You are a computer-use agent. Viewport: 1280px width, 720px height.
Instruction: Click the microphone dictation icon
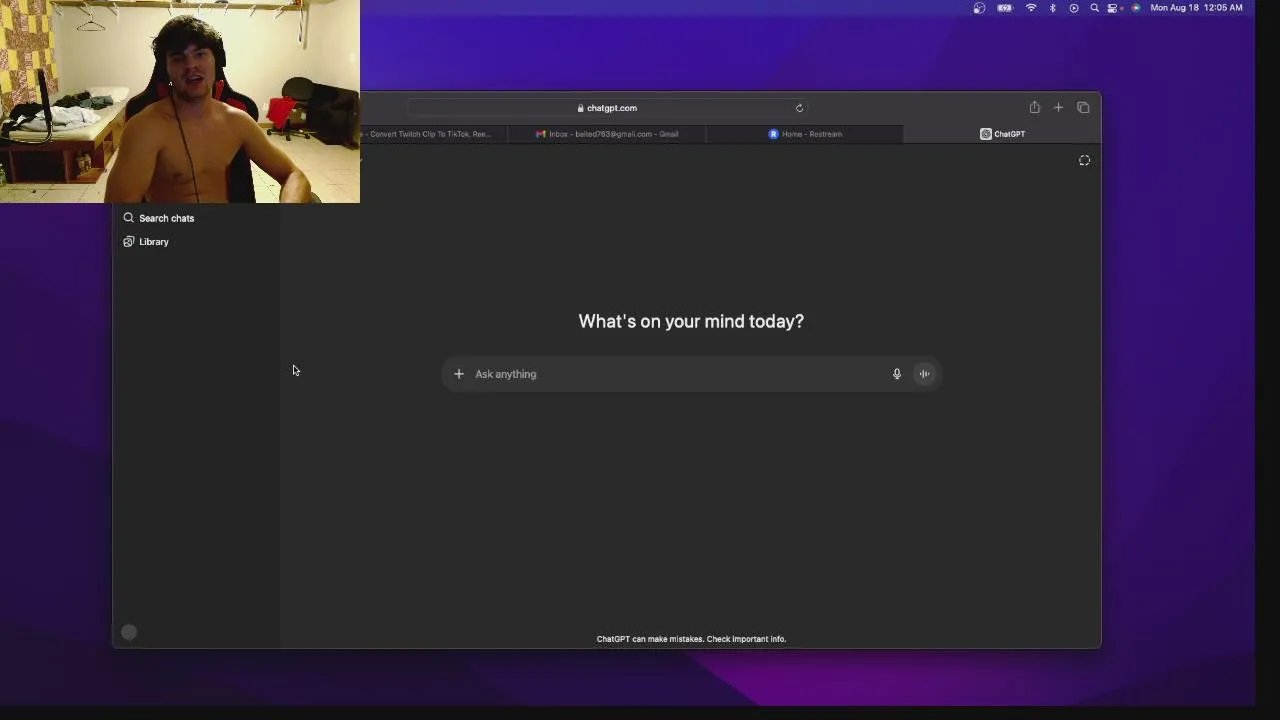pos(897,374)
